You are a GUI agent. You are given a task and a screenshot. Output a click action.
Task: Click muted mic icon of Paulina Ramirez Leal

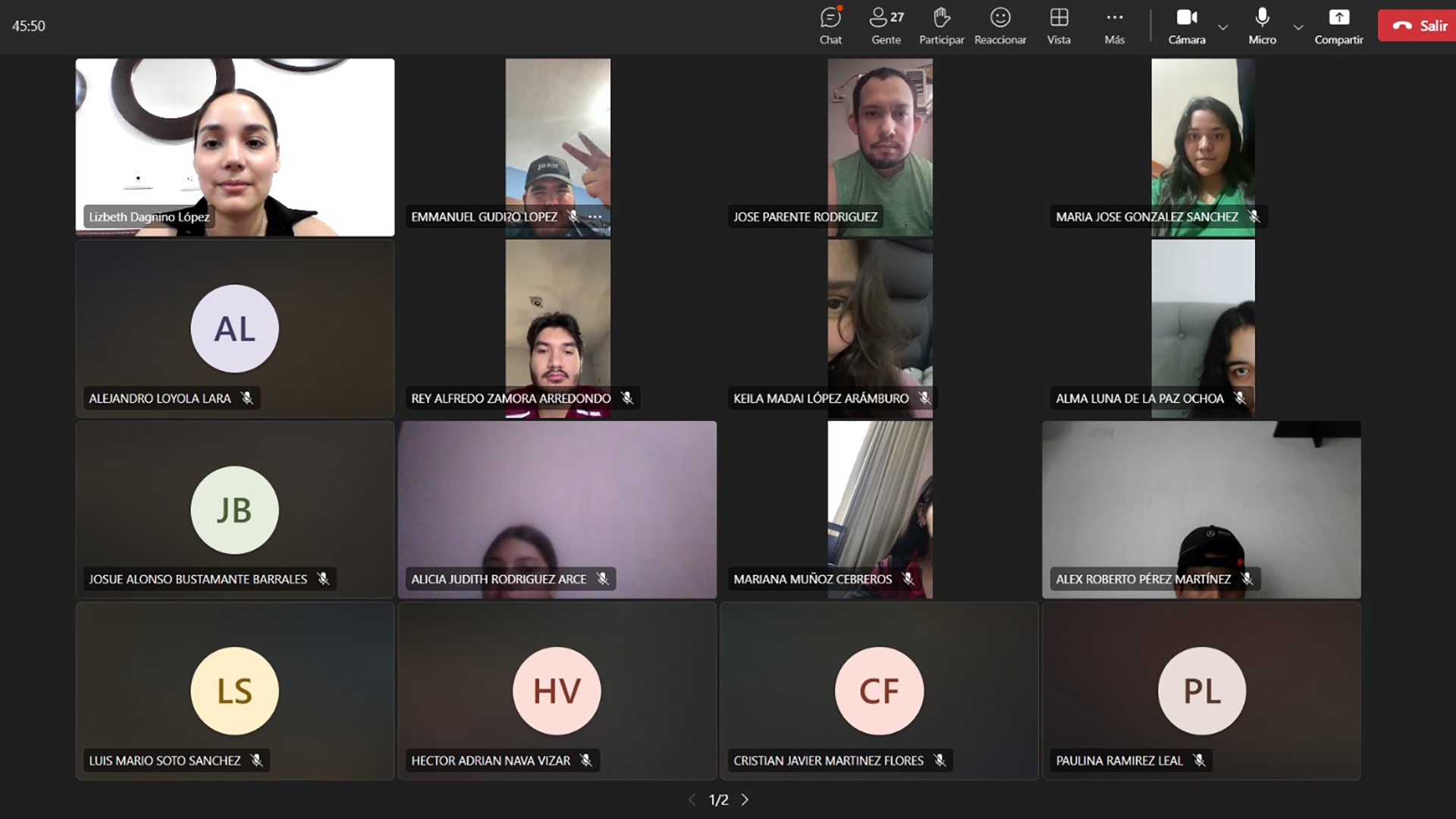pyautogui.click(x=1199, y=761)
